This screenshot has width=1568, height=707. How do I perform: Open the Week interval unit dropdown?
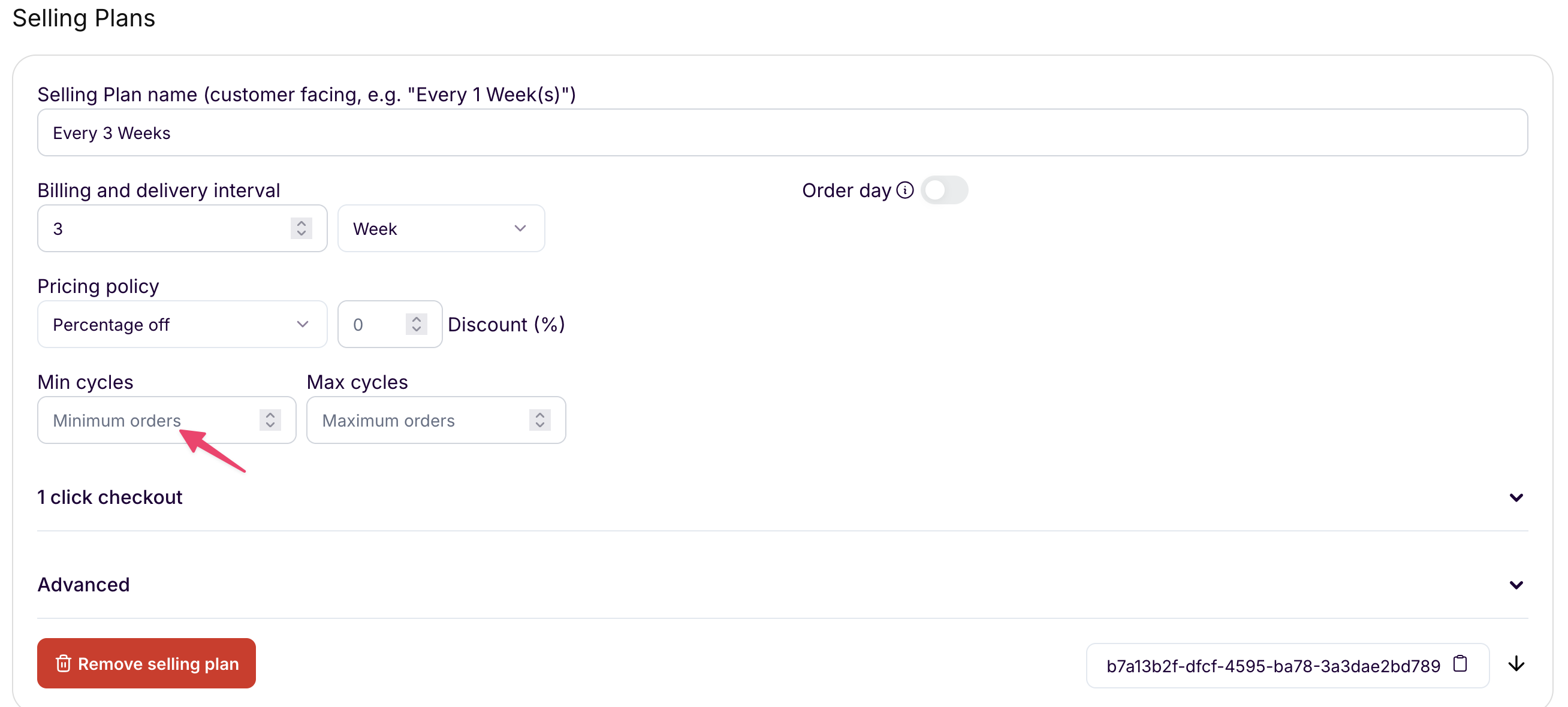(441, 229)
